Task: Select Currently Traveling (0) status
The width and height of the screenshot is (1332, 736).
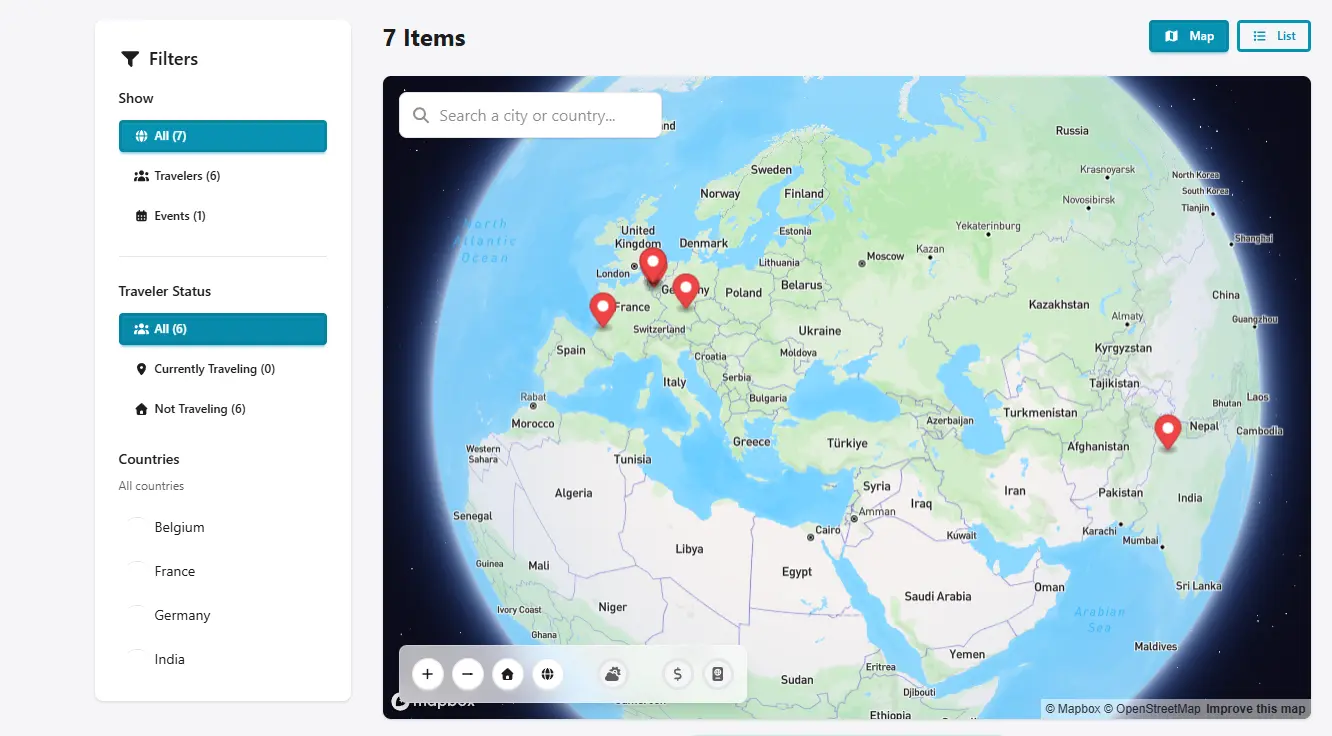Action: (x=223, y=369)
